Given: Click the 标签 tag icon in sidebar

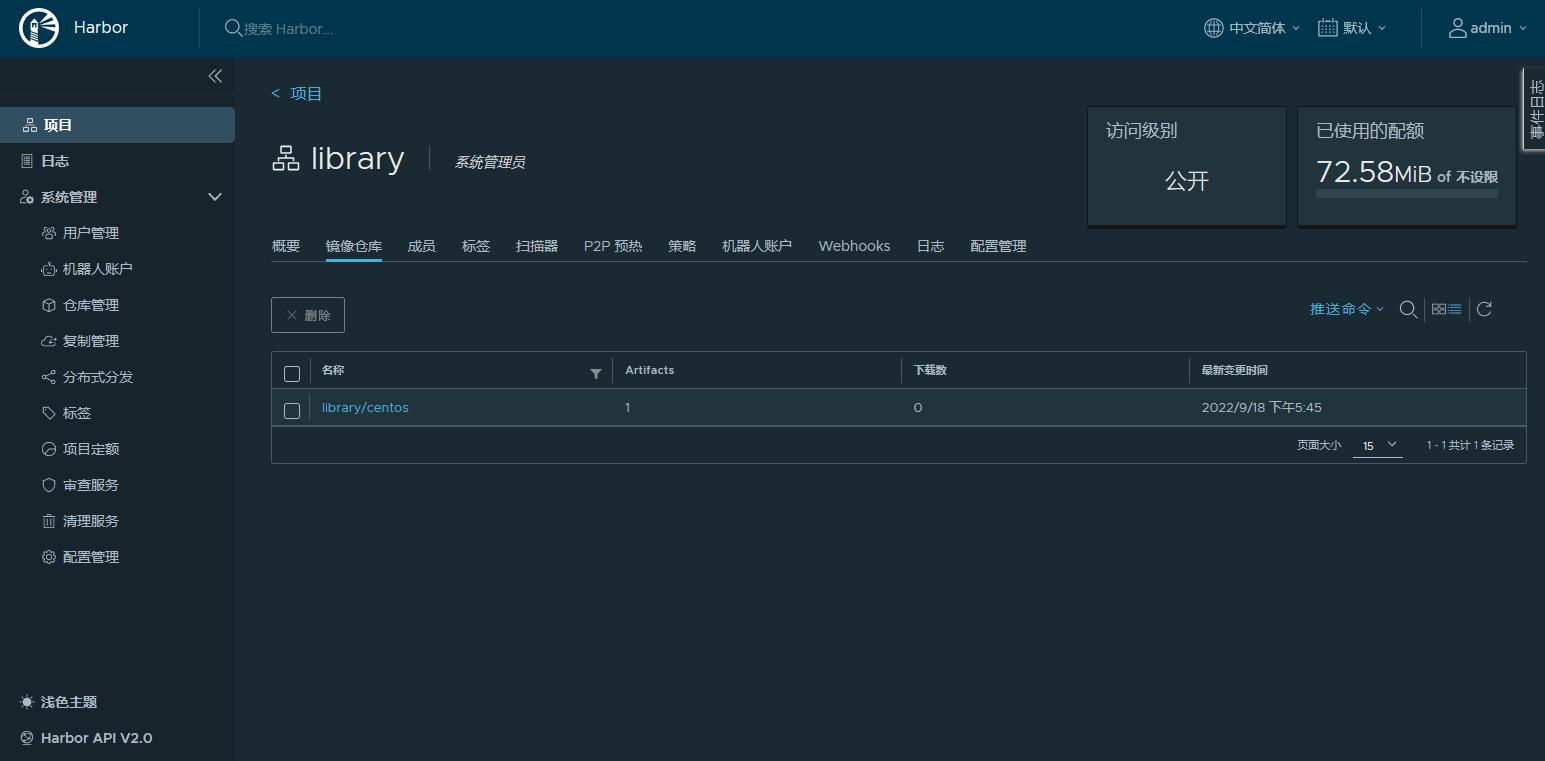Looking at the screenshot, I should click(49, 413).
